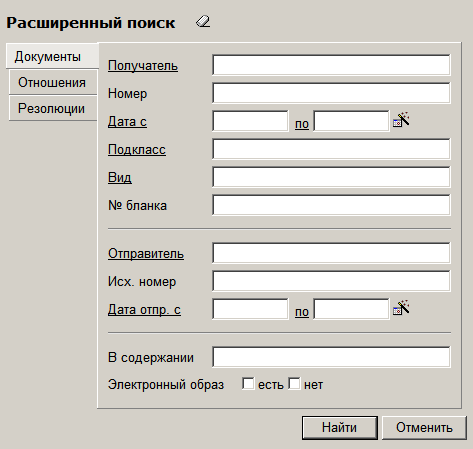Focus the Исх. номер input field

click(331, 281)
